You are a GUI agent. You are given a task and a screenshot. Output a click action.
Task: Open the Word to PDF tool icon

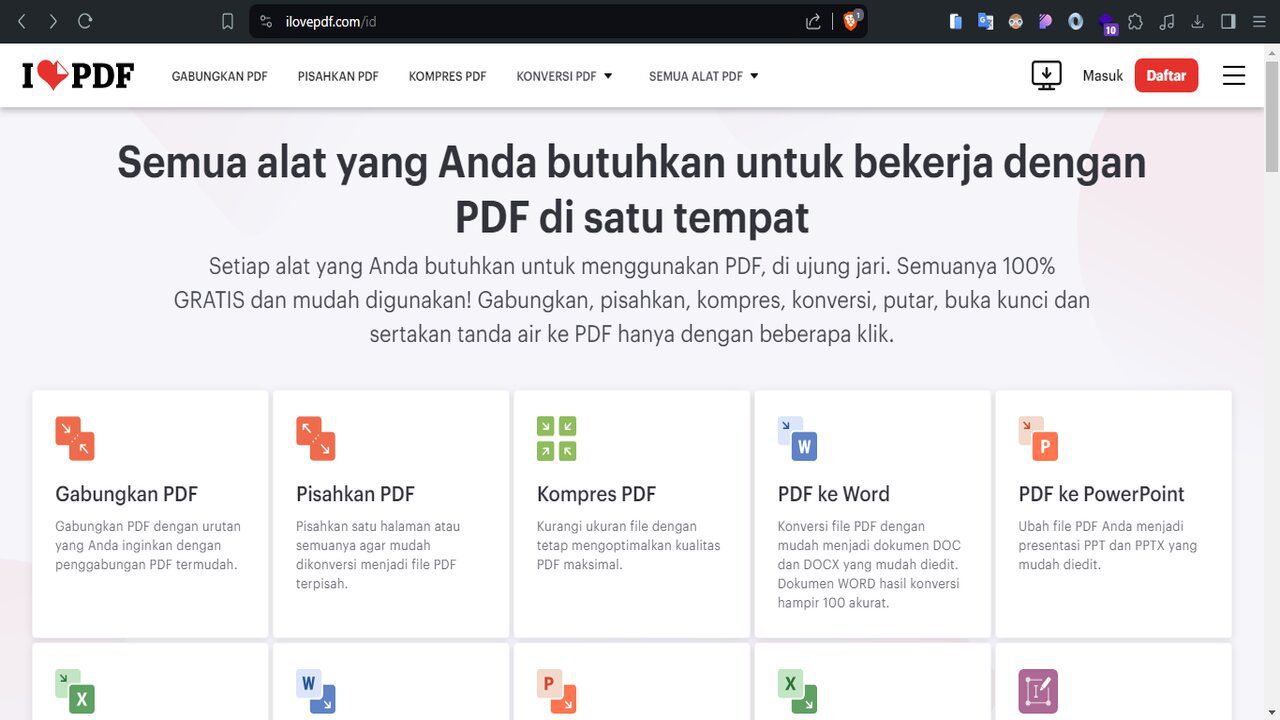click(x=316, y=691)
